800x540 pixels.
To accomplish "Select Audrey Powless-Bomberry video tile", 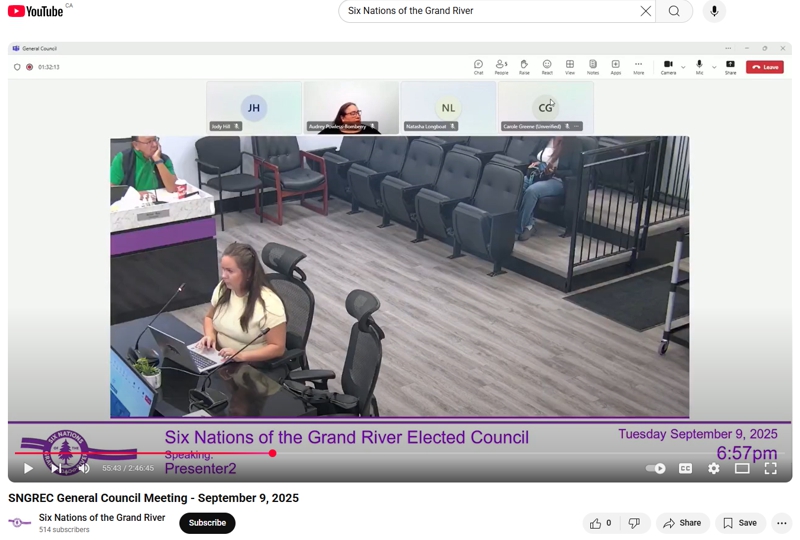I will [351, 108].
